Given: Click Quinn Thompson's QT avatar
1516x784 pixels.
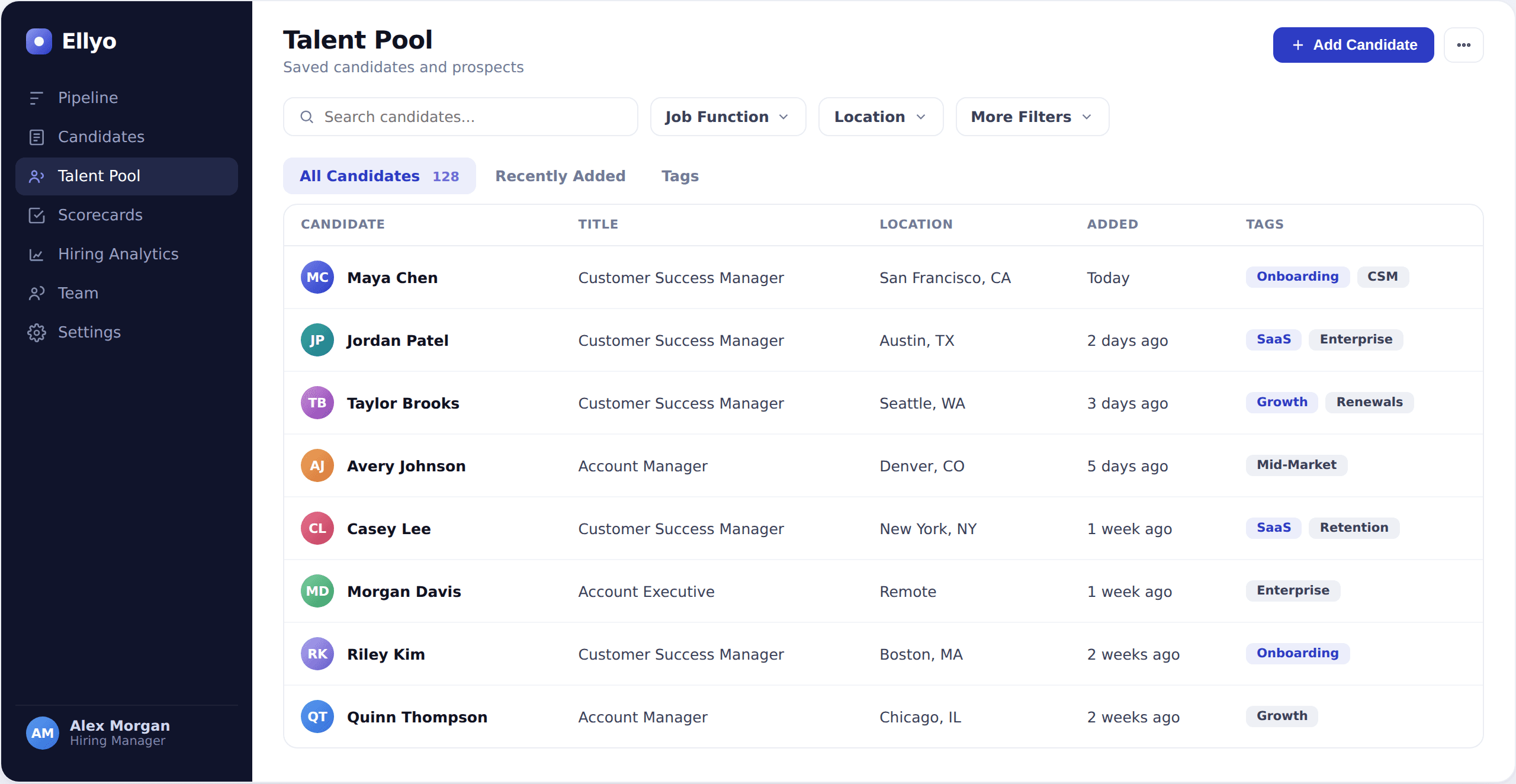Looking at the screenshot, I should [x=317, y=716].
